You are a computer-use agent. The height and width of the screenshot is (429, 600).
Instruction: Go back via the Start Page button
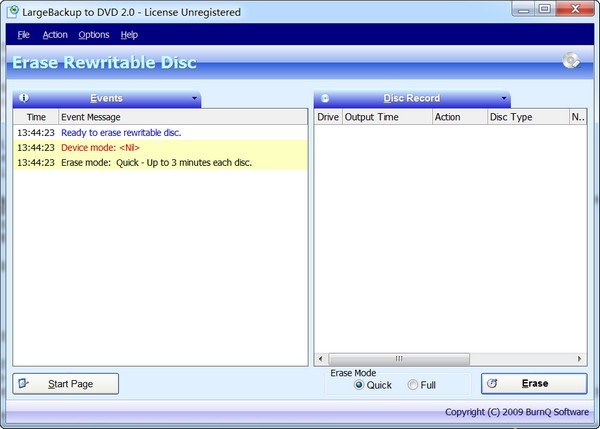point(66,384)
